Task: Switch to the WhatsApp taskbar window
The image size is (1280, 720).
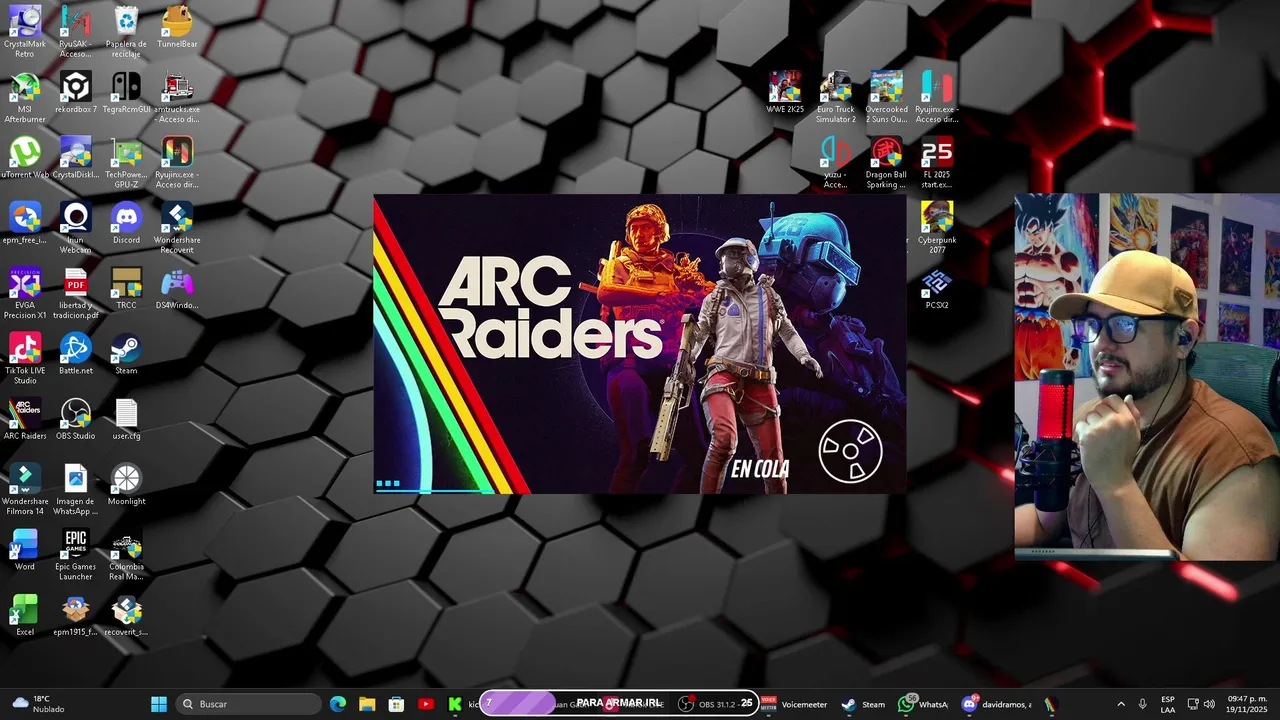Action: click(x=923, y=704)
